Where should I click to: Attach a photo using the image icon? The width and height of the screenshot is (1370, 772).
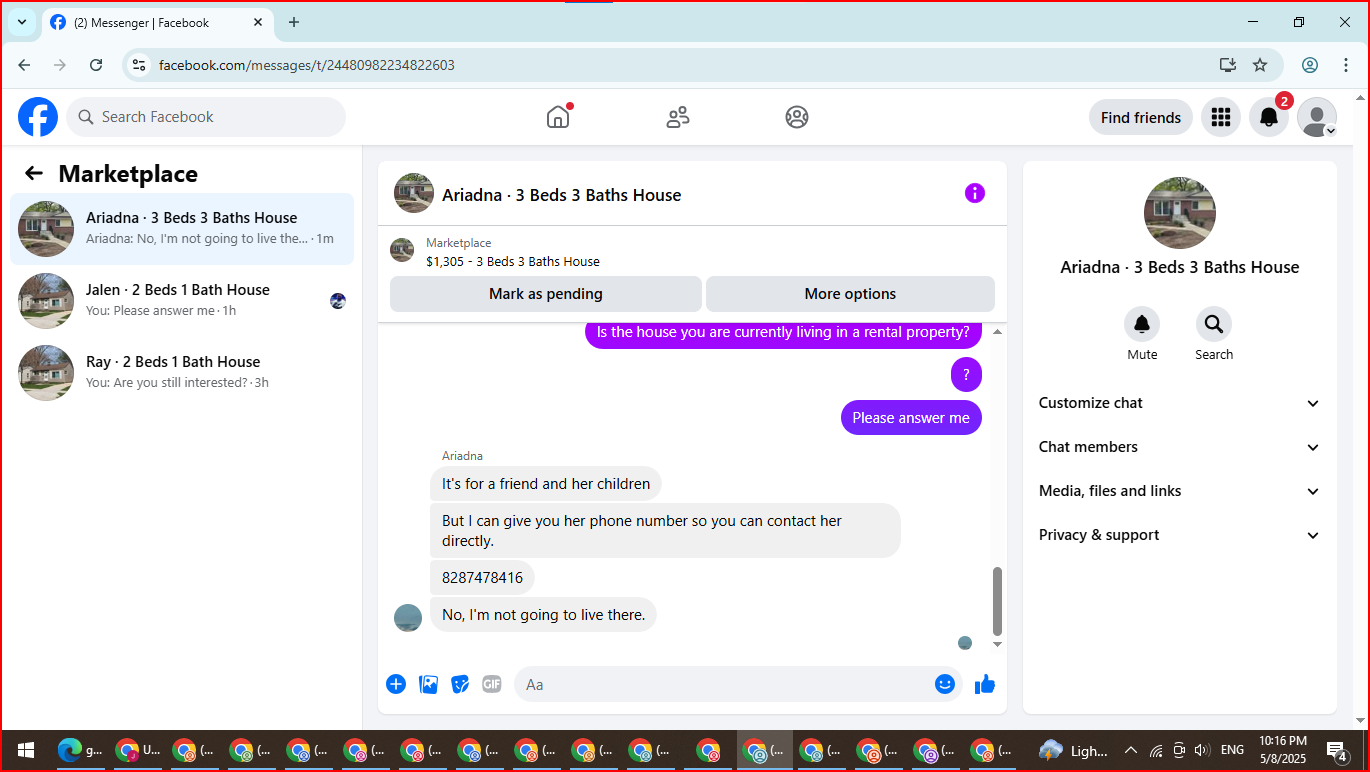(x=428, y=684)
